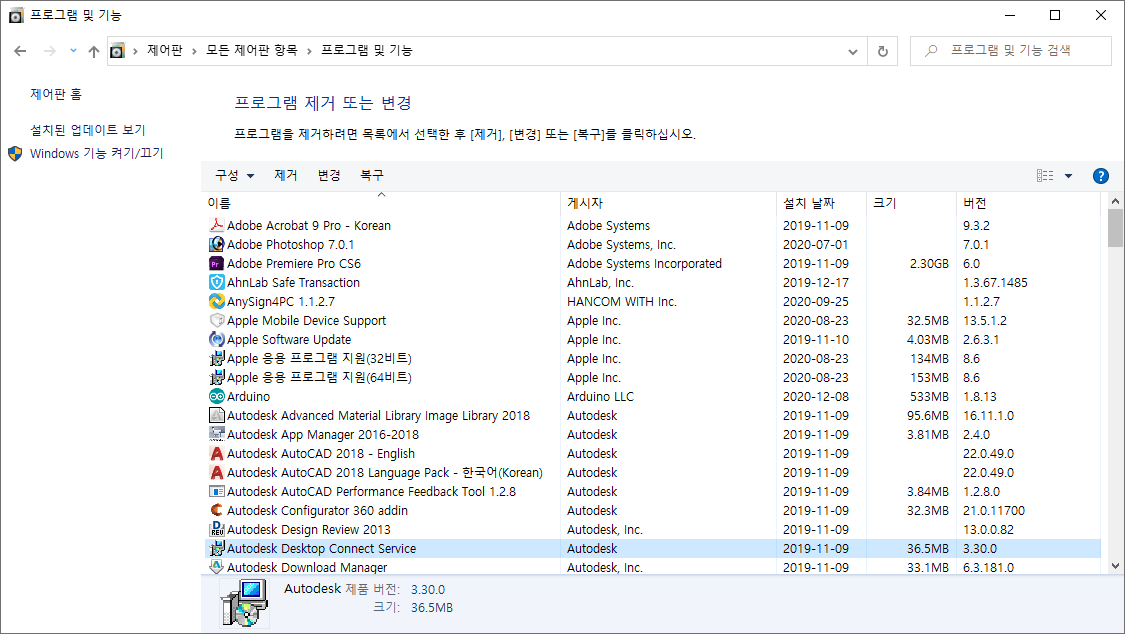Click the Autodesk App Manager 2016-2018 icon
Screen dimensions: 1125x634
pyautogui.click(x=216, y=435)
